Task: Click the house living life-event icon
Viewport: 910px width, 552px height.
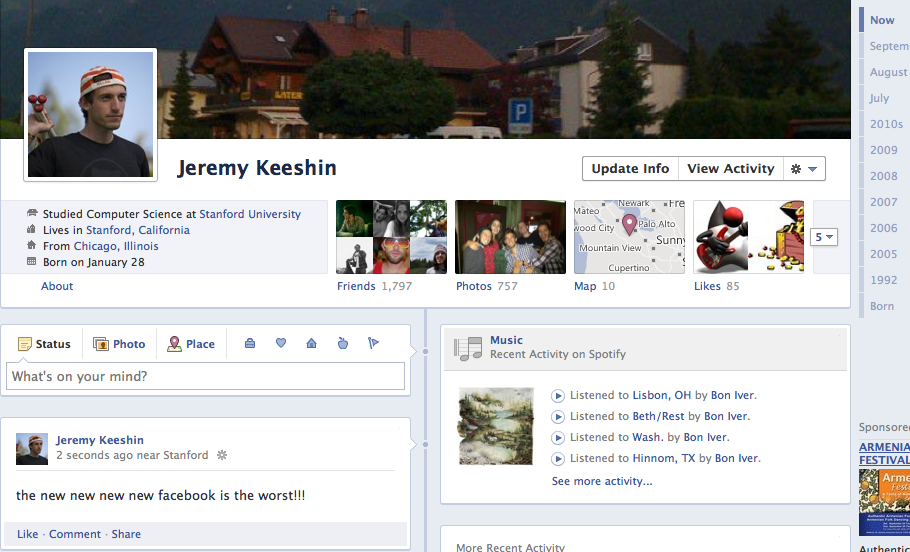Action: pyautogui.click(x=311, y=344)
